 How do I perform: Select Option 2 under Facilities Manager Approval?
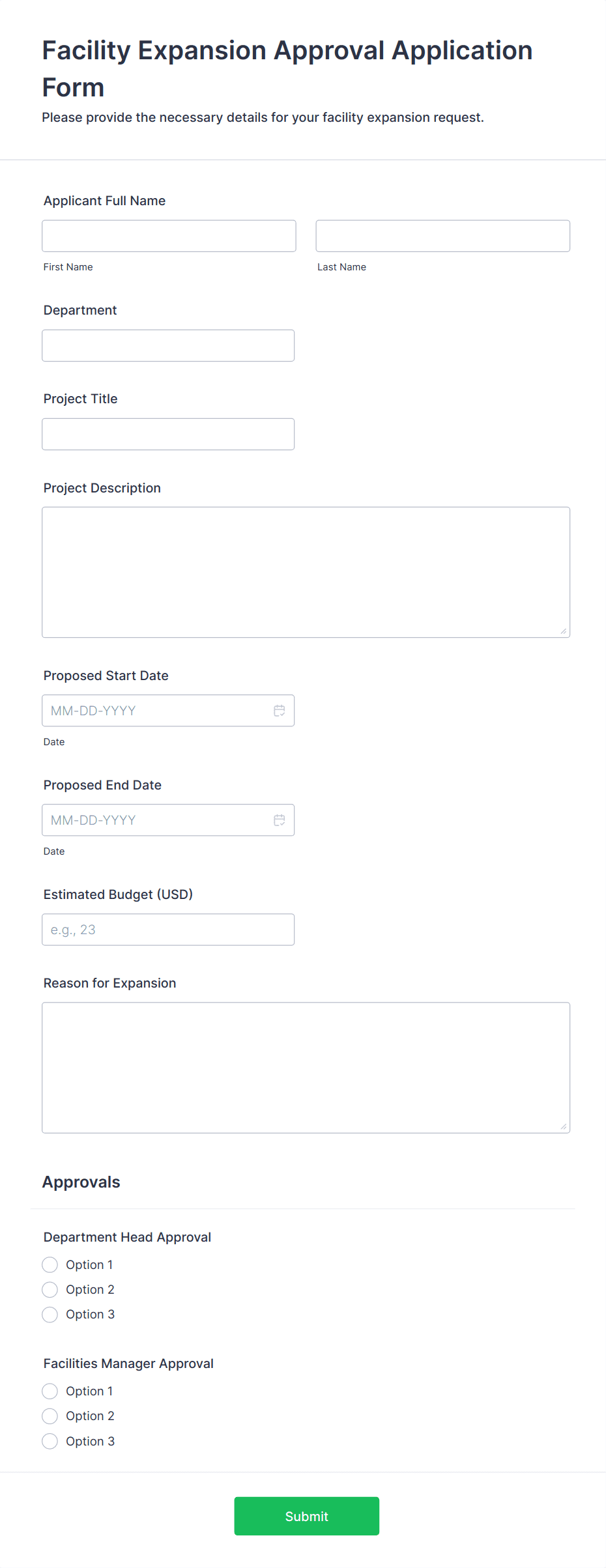coord(50,1416)
